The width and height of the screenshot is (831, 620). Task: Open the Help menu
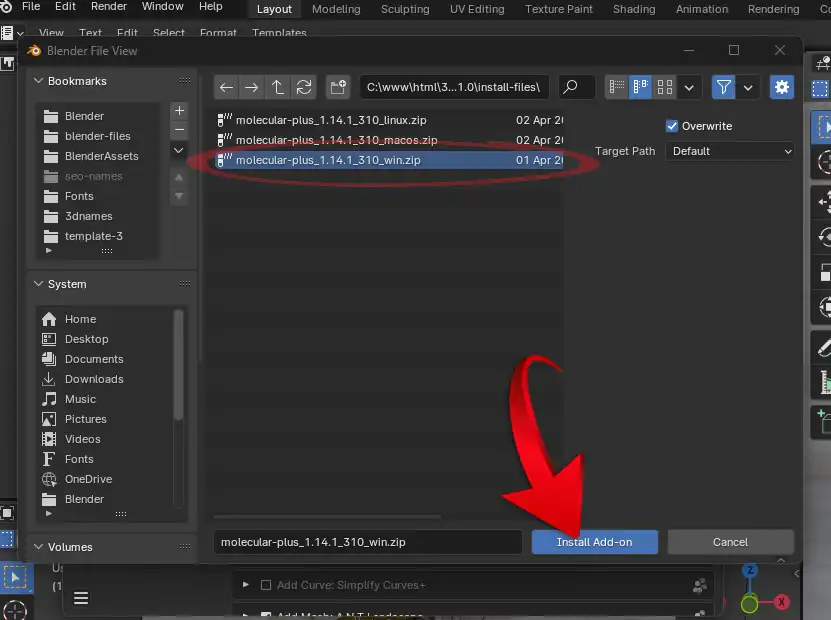[210, 6]
